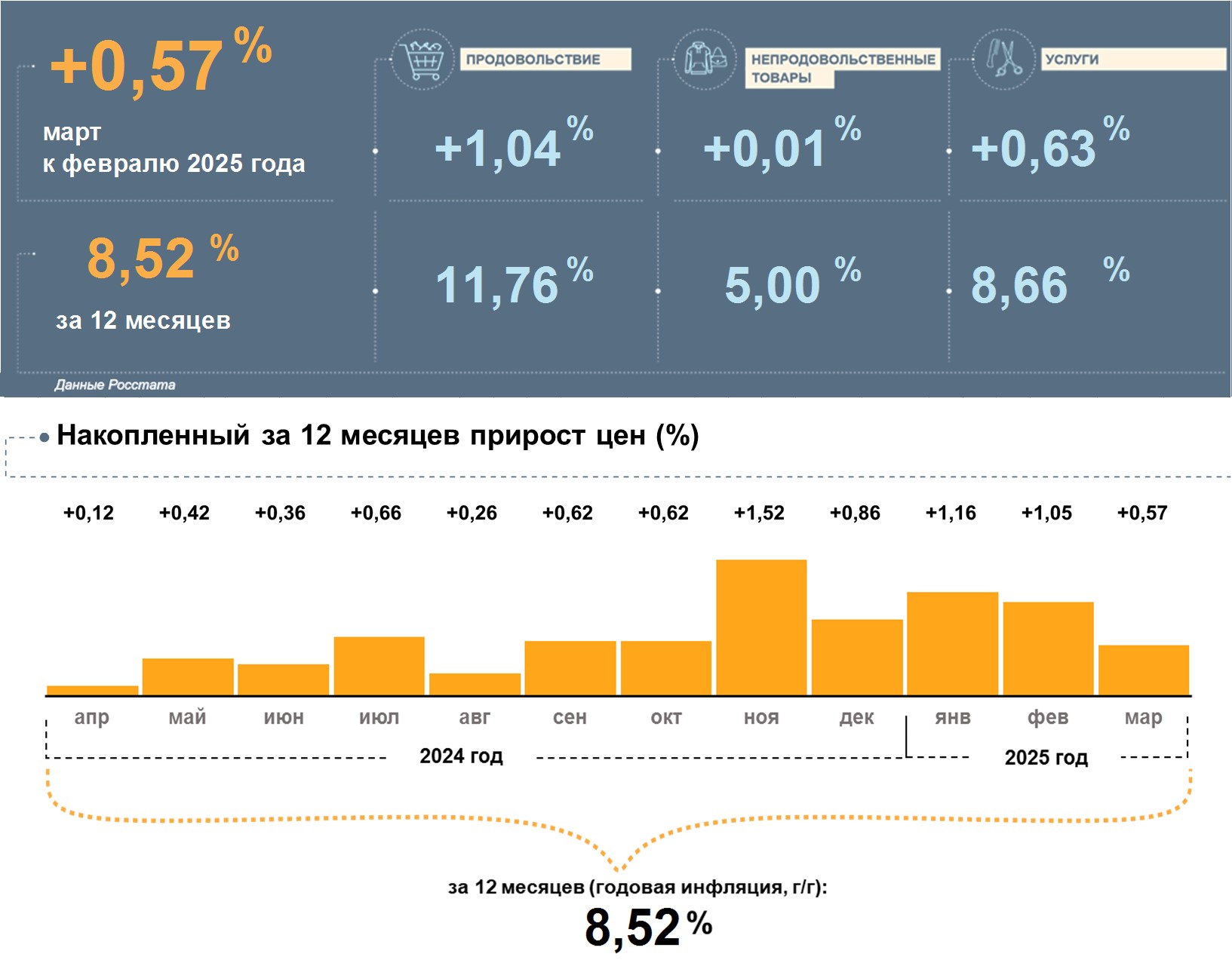This screenshot has width=1232, height=969.
Task: Select the ПРОДОВОЛЬСТВИЕ label
Action: point(545,60)
